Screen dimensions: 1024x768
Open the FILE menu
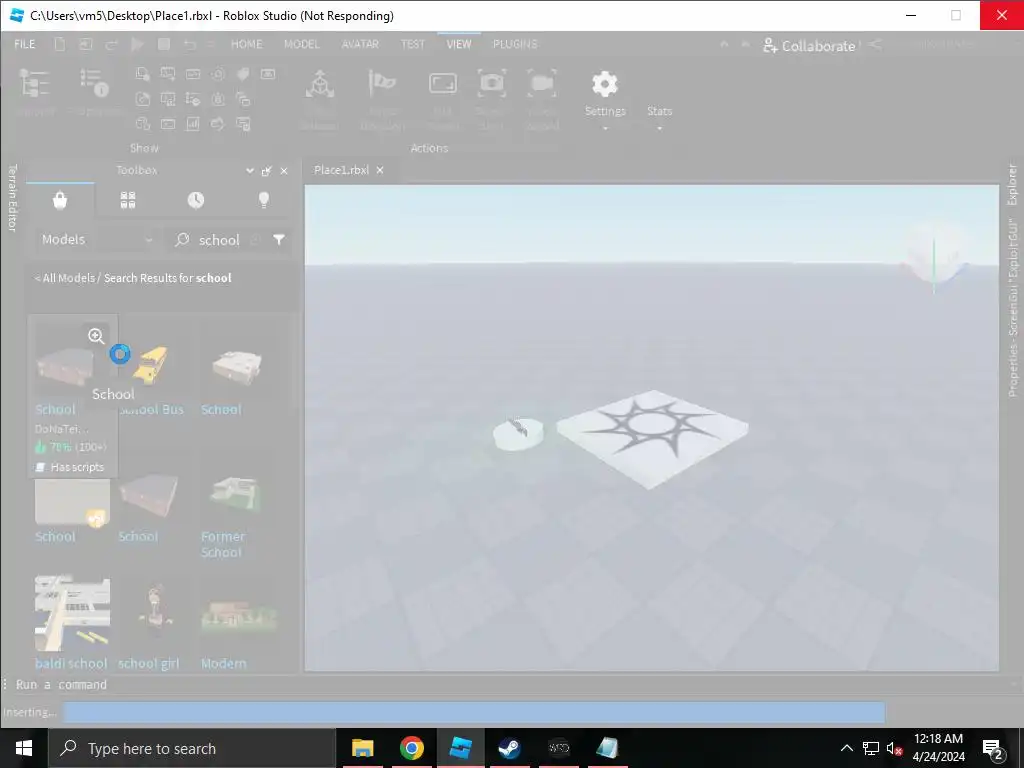[25, 44]
